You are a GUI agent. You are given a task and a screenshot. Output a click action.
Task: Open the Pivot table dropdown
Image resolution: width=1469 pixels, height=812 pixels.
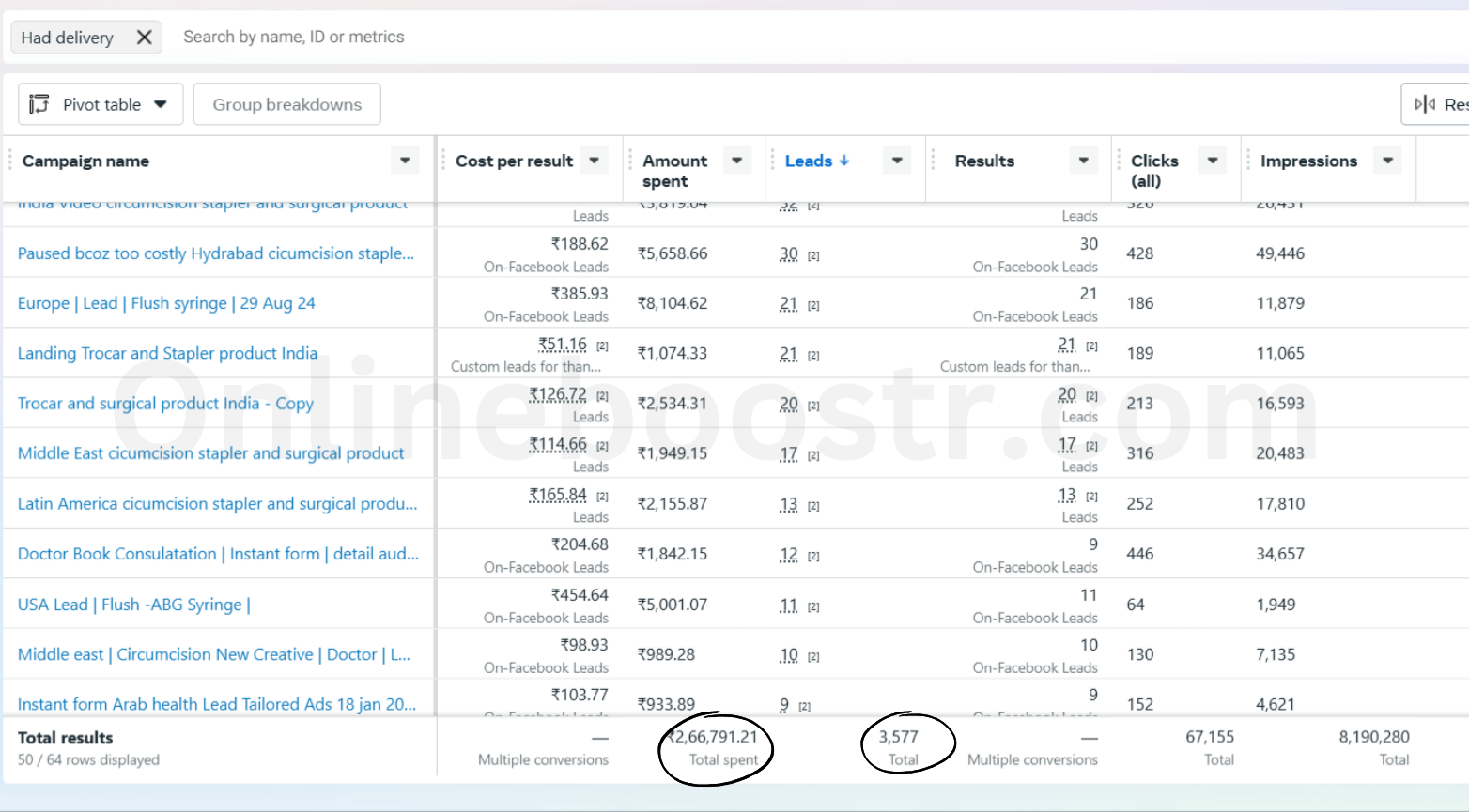161,104
